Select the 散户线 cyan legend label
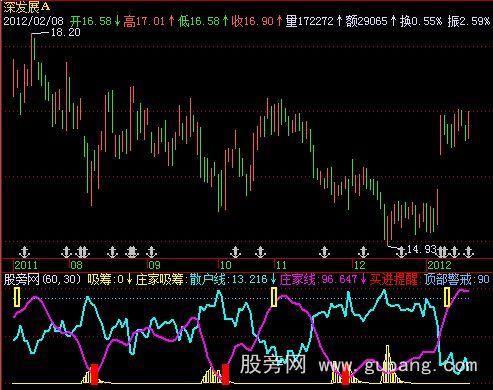The width and height of the screenshot is (493, 390). 208,279
